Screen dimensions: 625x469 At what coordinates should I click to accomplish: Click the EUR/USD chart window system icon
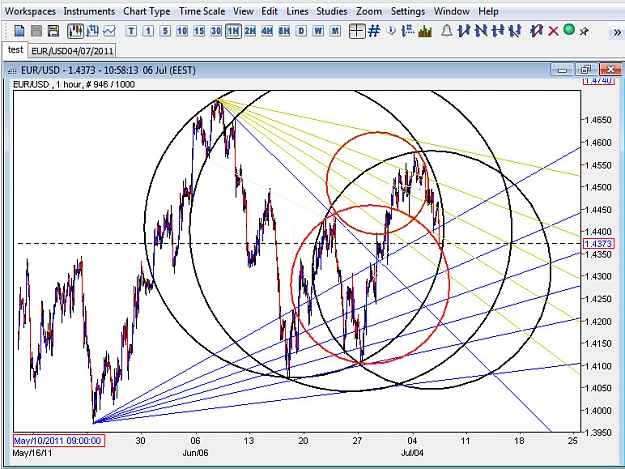(12, 71)
